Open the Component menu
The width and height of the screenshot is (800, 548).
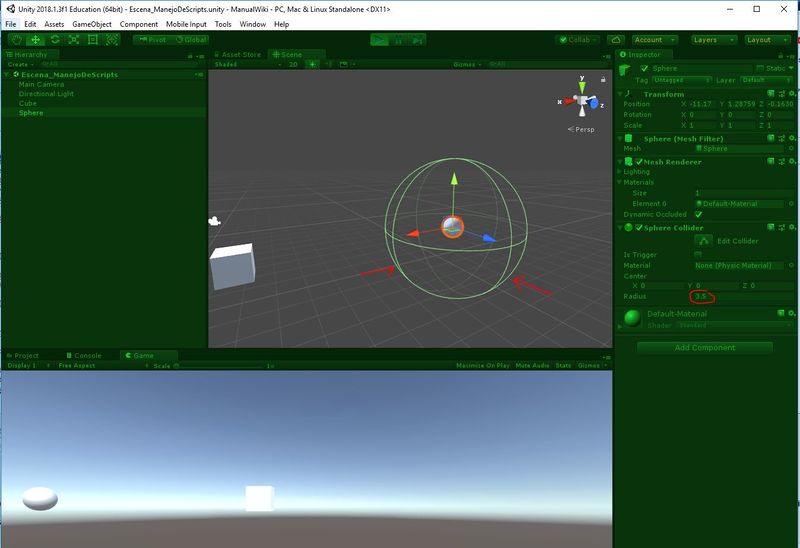(x=139, y=24)
